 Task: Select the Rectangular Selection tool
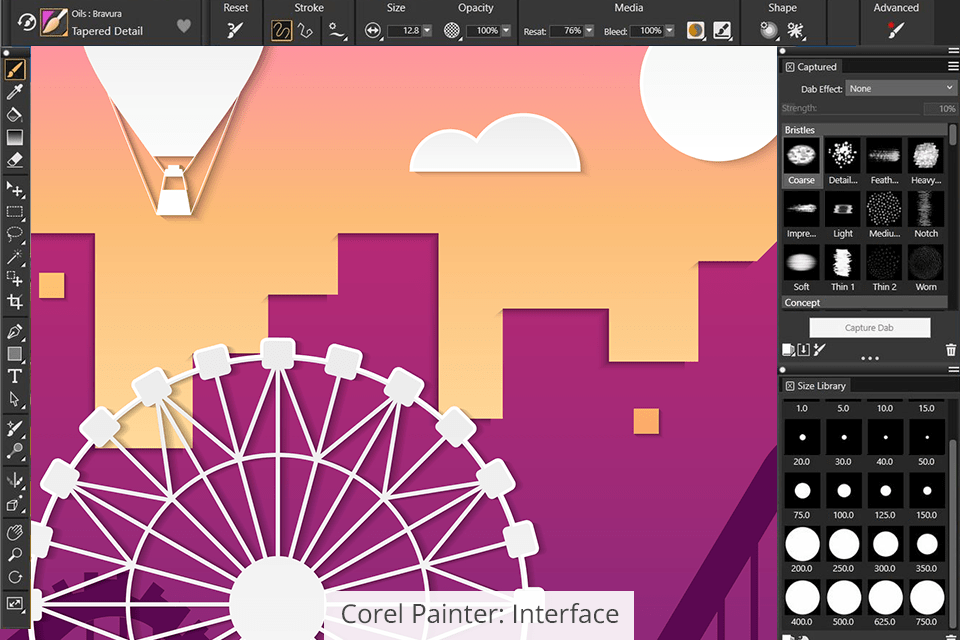pos(15,212)
